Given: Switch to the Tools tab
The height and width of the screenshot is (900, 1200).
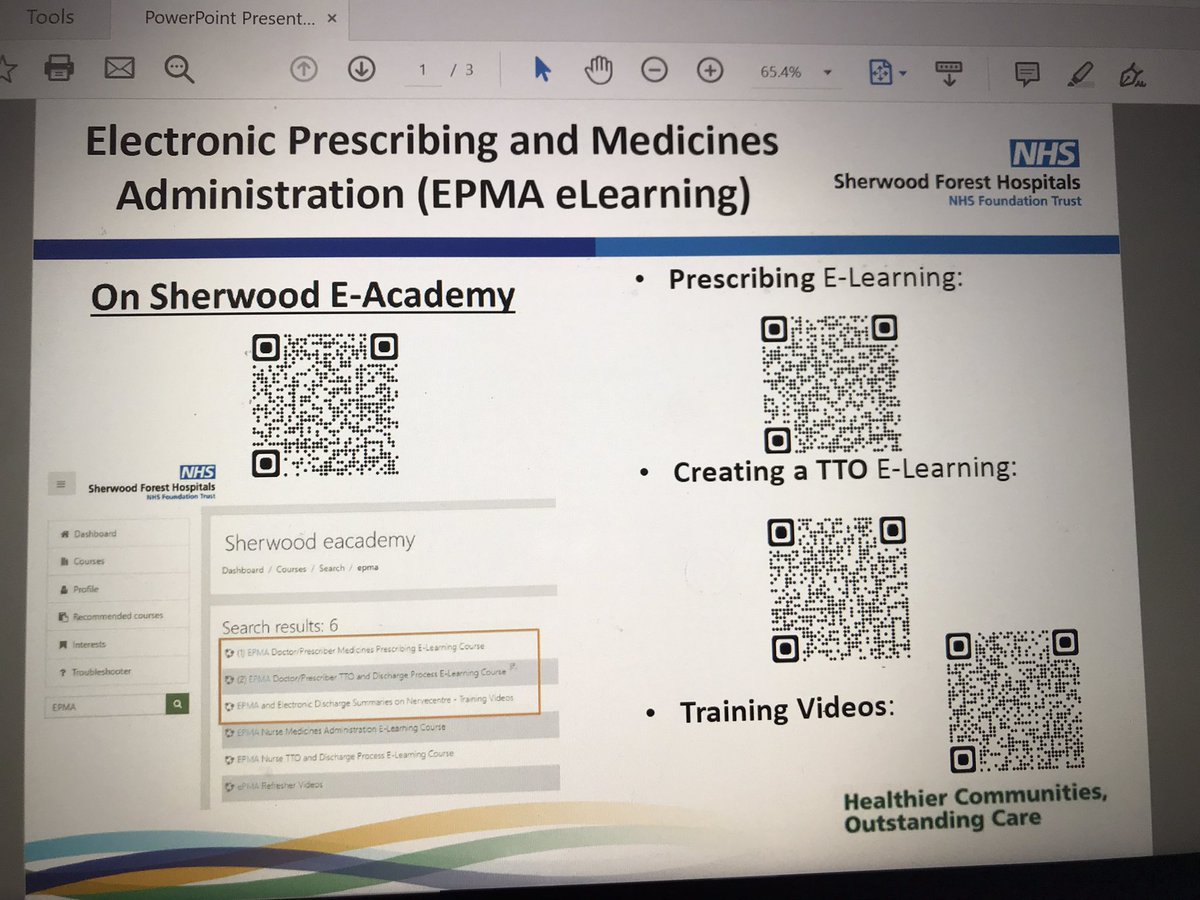Looking at the screenshot, I should click(50, 17).
